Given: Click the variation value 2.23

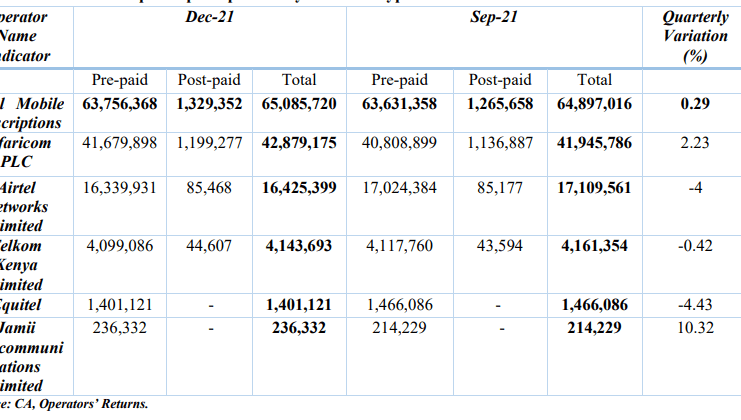Looking at the screenshot, I should pyautogui.click(x=695, y=143).
